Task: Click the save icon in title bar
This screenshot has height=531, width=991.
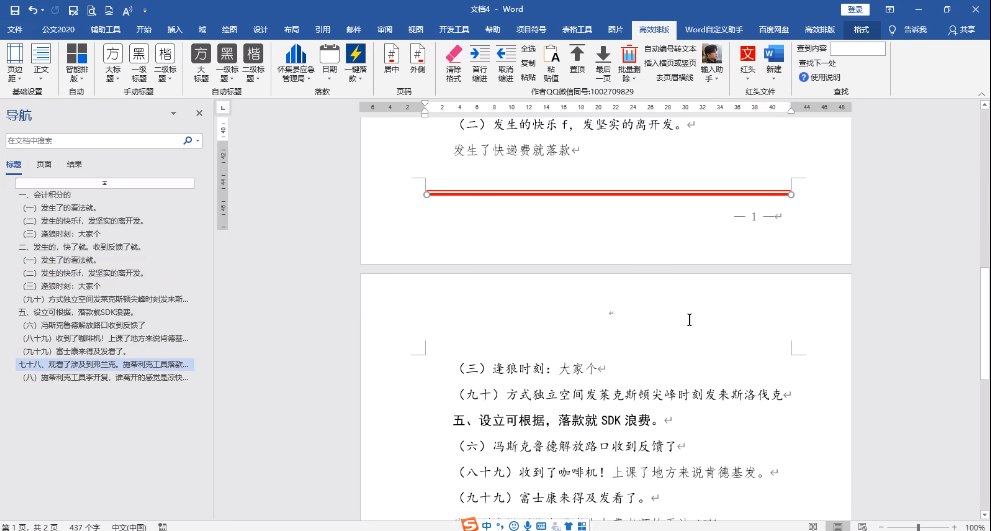Action: click(x=13, y=9)
